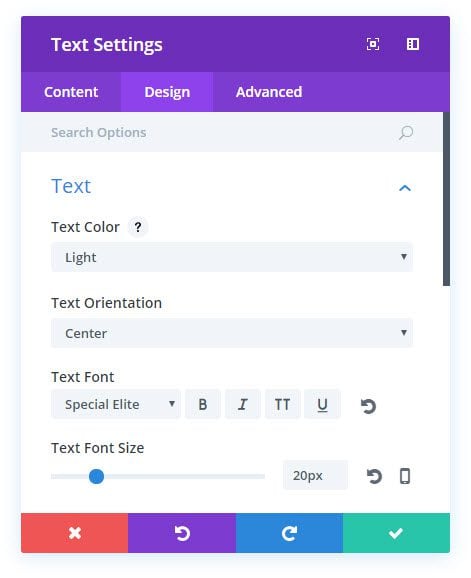Click the purple undo button at bottom
This screenshot has width=471, height=578.
(182, 533)
